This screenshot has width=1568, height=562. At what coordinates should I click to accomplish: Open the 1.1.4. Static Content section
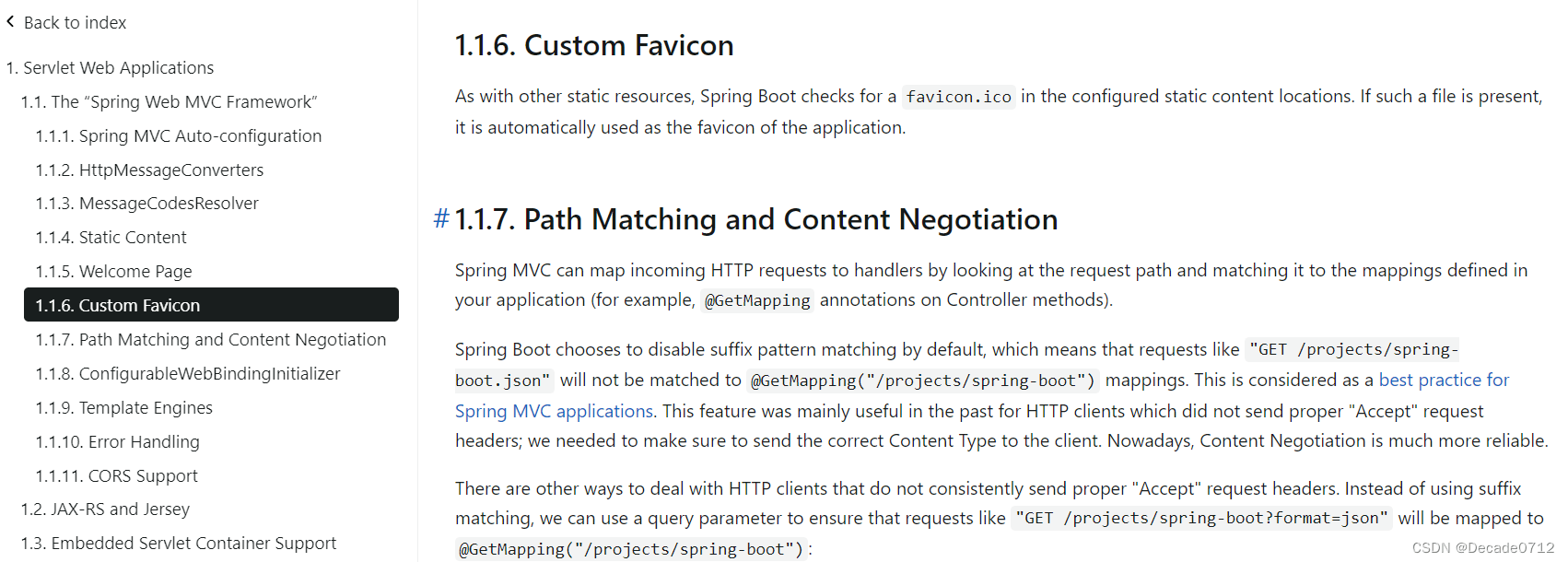[x=111, y=237]
